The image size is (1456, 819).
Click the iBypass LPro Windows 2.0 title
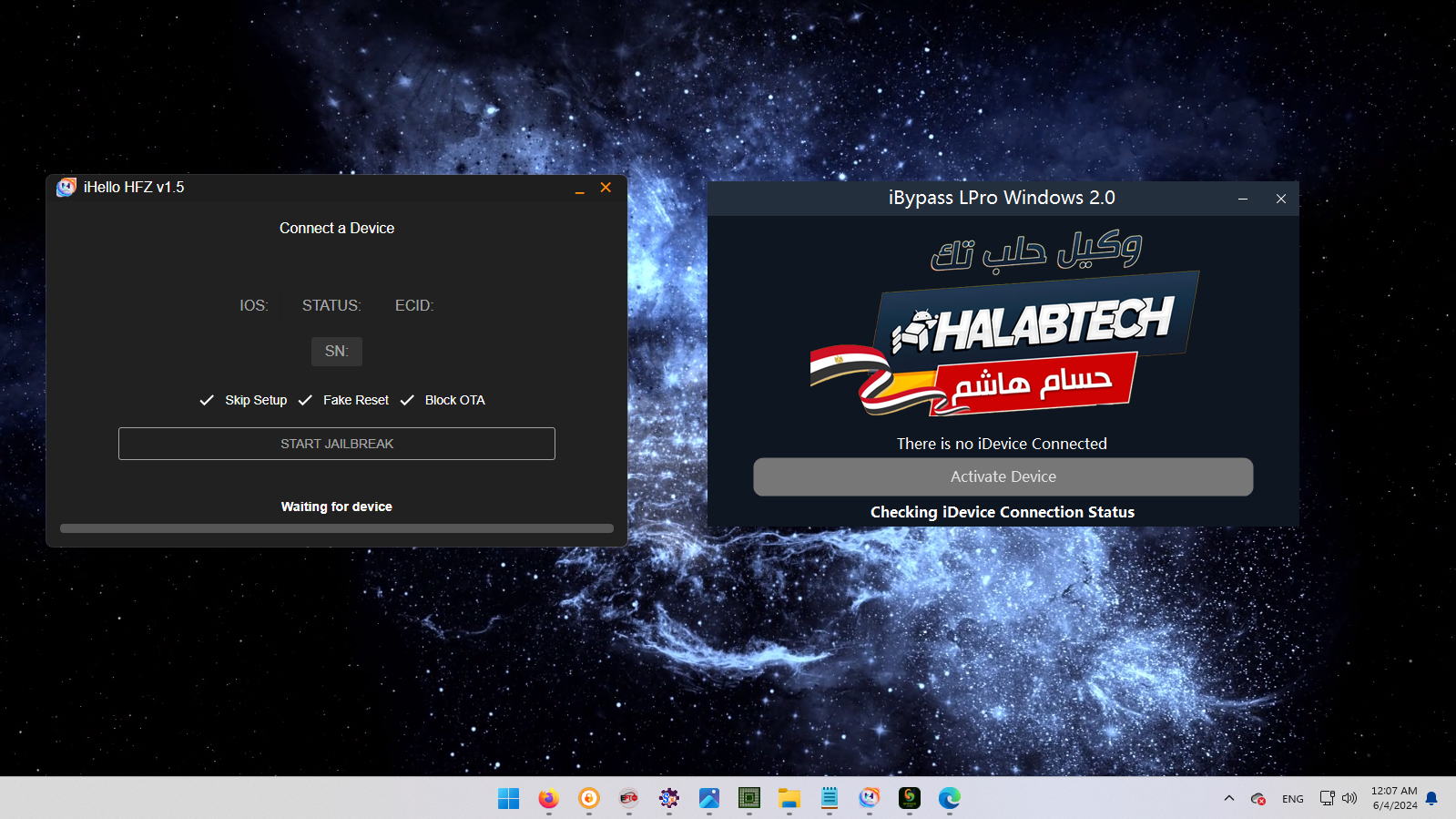click(x=1002, y=198)
